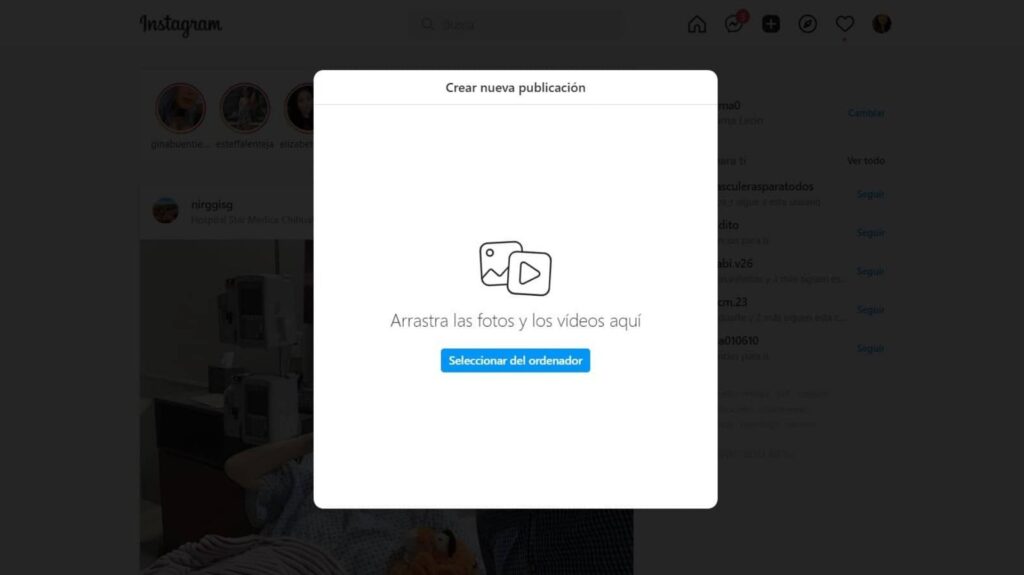The height and width of the screenshot is (575, 1024).
Task: Open the Explore compass icon
Action: click(808, 24)
